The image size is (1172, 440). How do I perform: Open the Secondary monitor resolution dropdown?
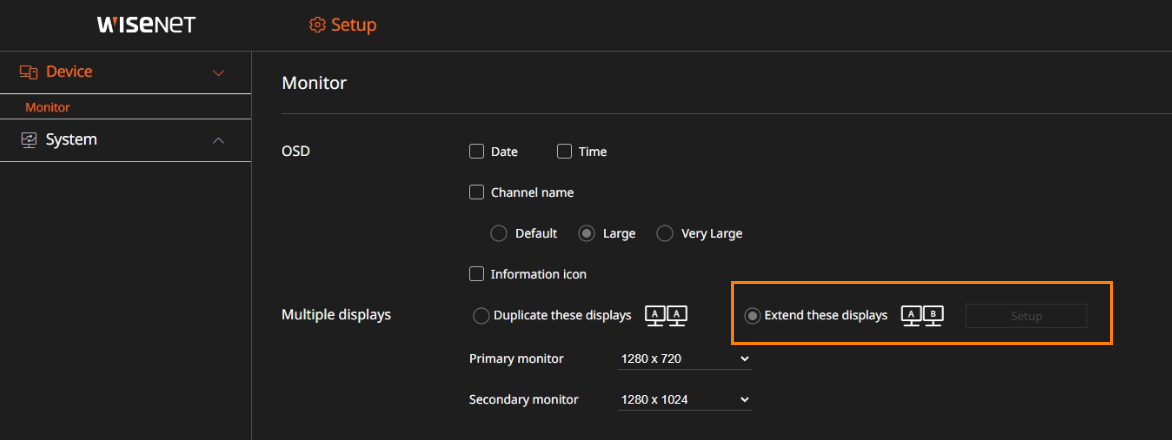coord(685,400)
